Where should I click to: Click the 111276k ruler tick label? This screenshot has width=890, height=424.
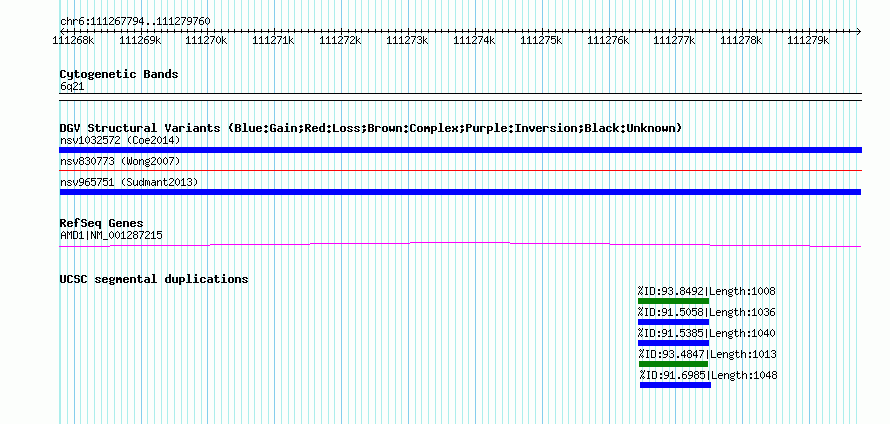608,40
